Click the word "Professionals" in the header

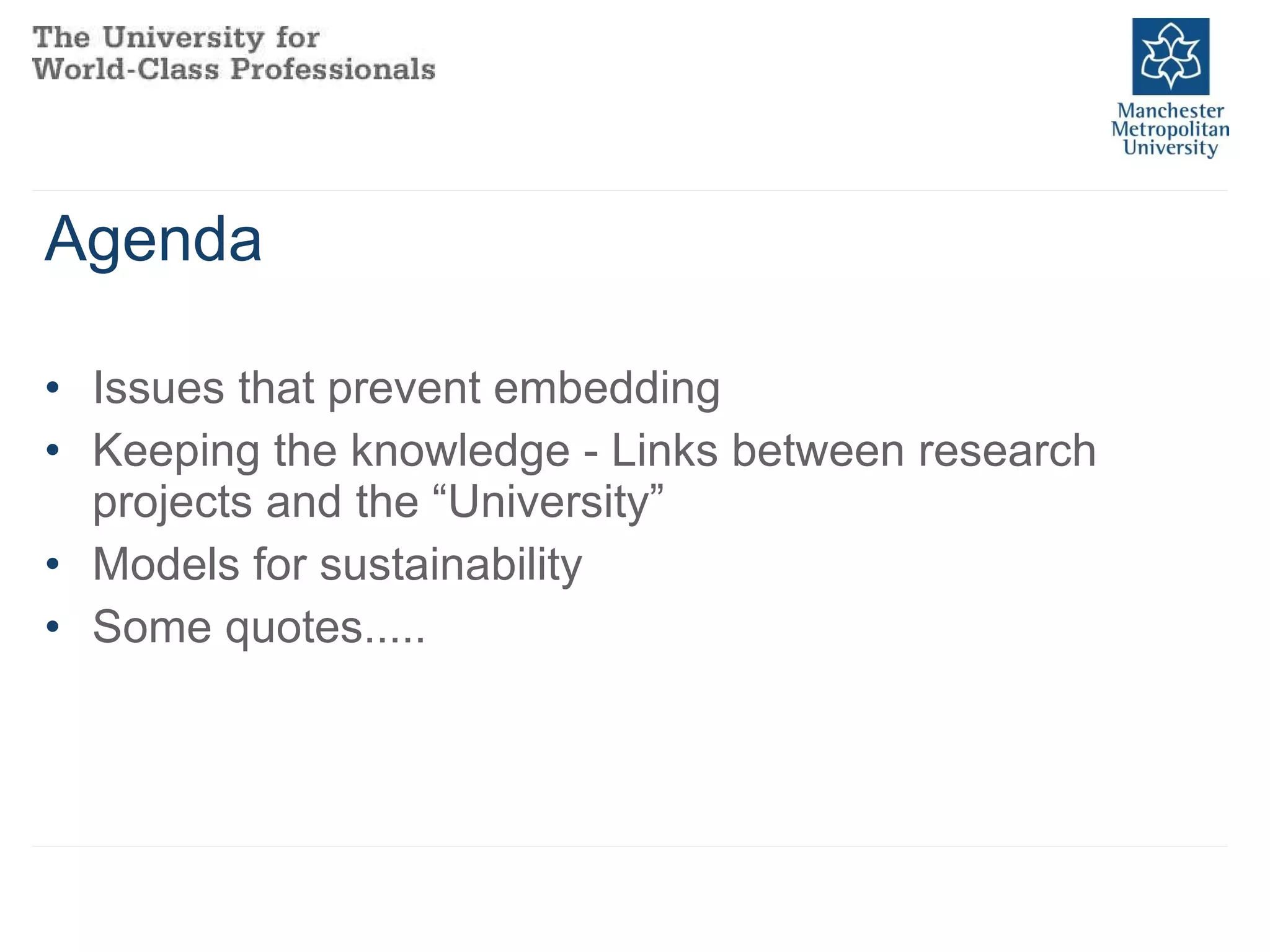tap(332, 69)
